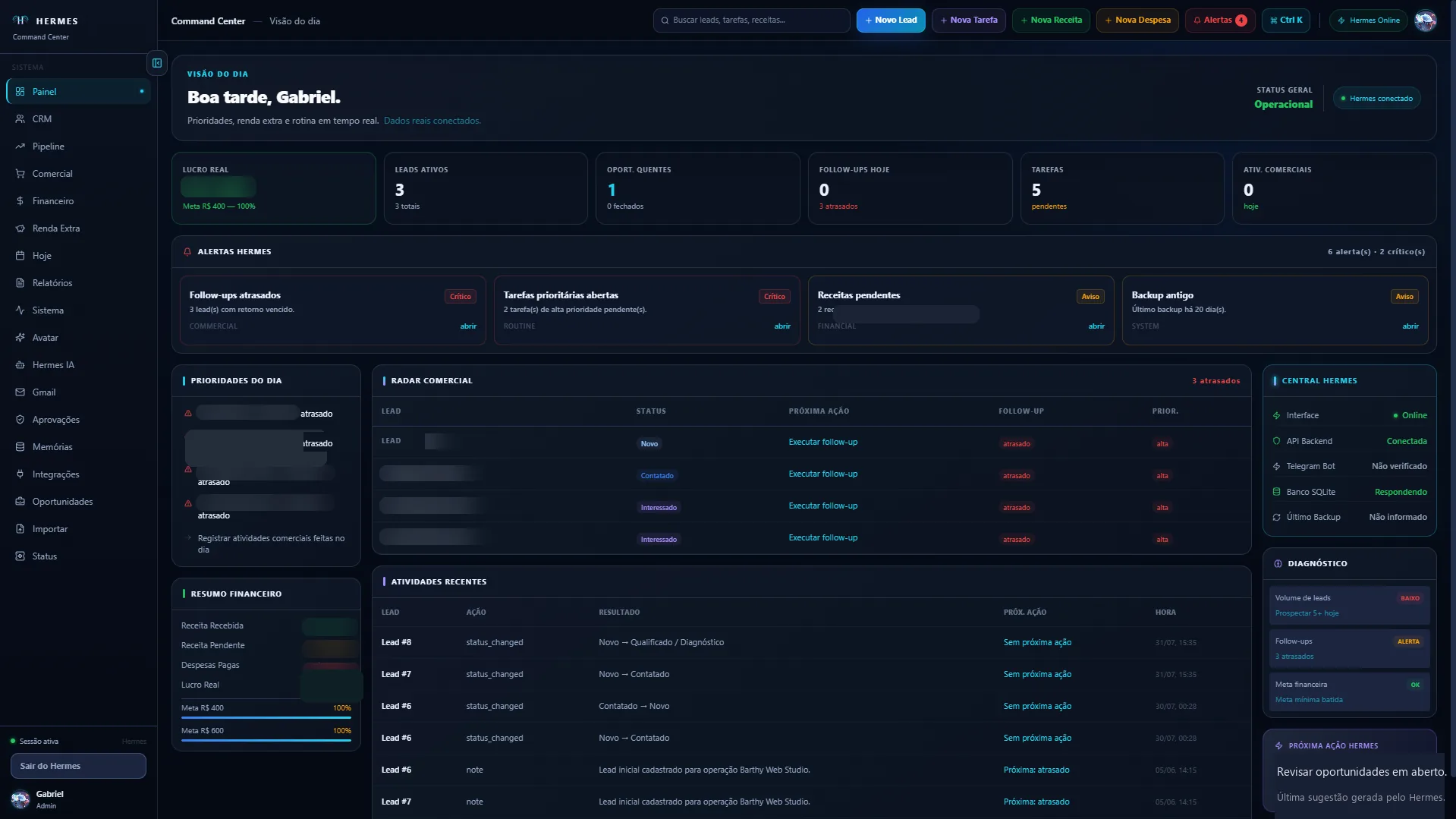
Task: Click the Nova Despesa button
Action: (x=1137, y=20)
